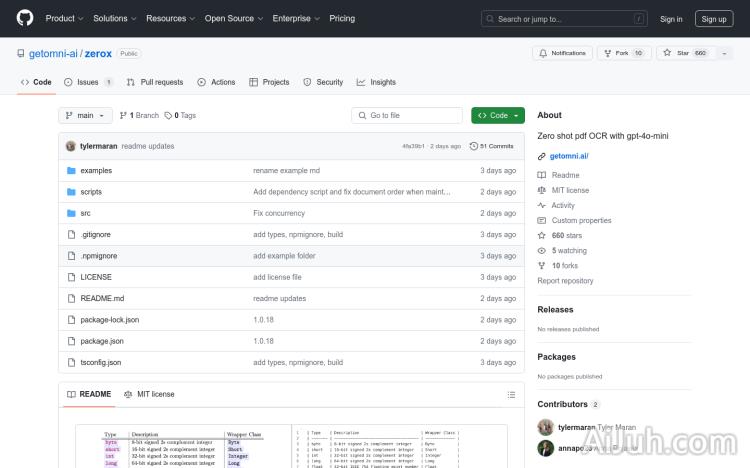Click the README.md file icon
The height and width of the screenshot is (468, 750).
[71, 298]
